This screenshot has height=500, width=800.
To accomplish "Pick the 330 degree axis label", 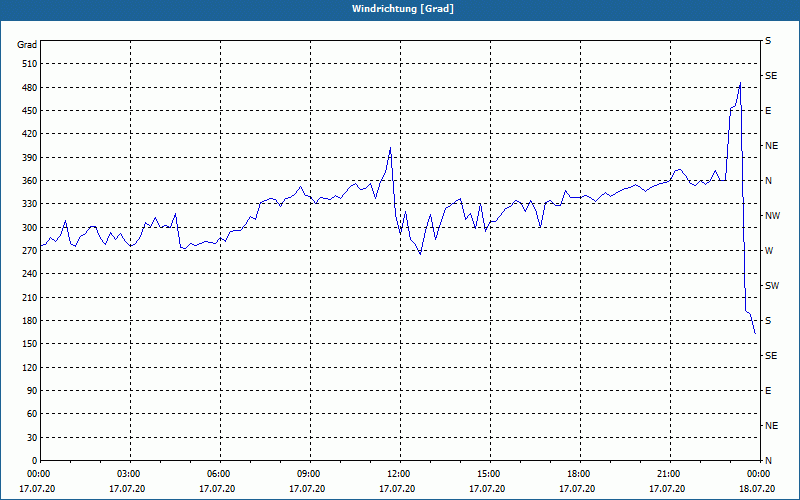I will 30,204.
